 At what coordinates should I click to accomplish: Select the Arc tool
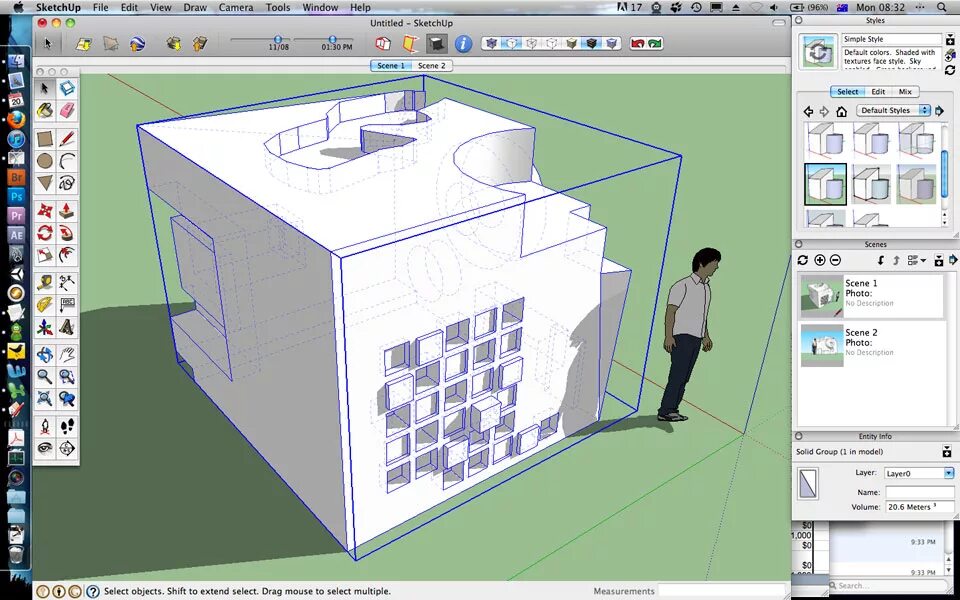tap(67, 161)
